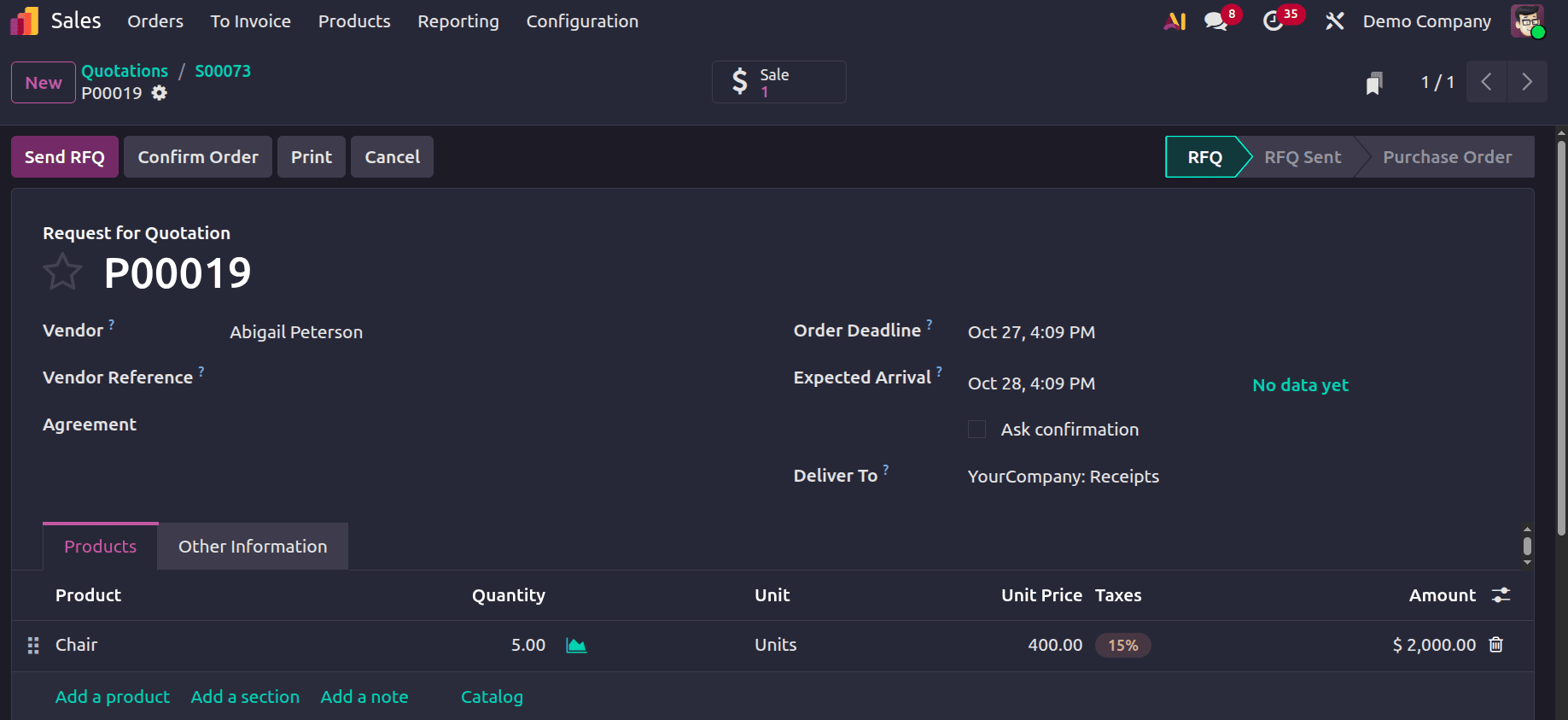The width and height of the screenshot is (1568, 720).
Task: Switch to the Other Information tab
Action: [253, 547]
